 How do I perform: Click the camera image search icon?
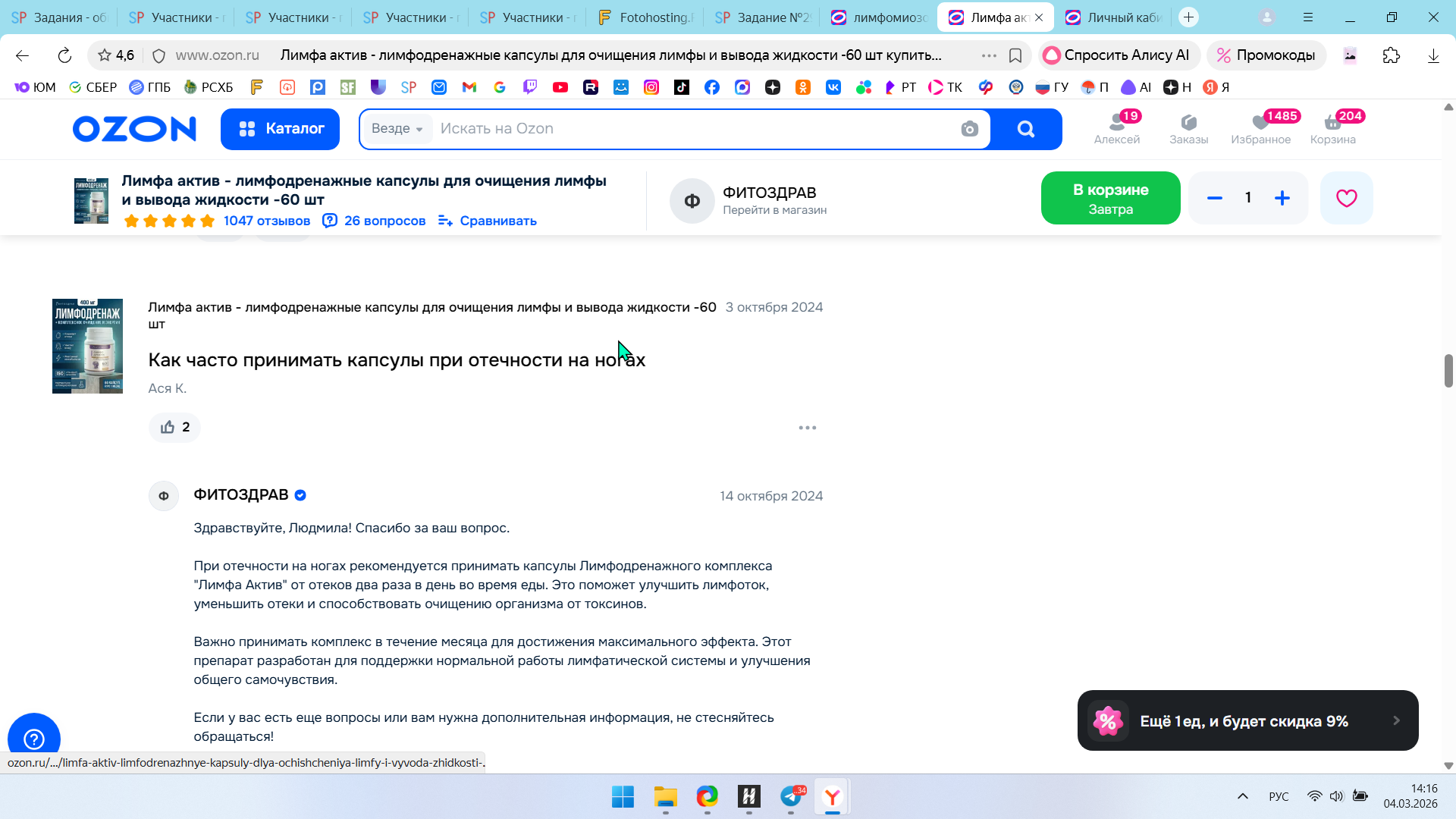click(x=969, y=129)
